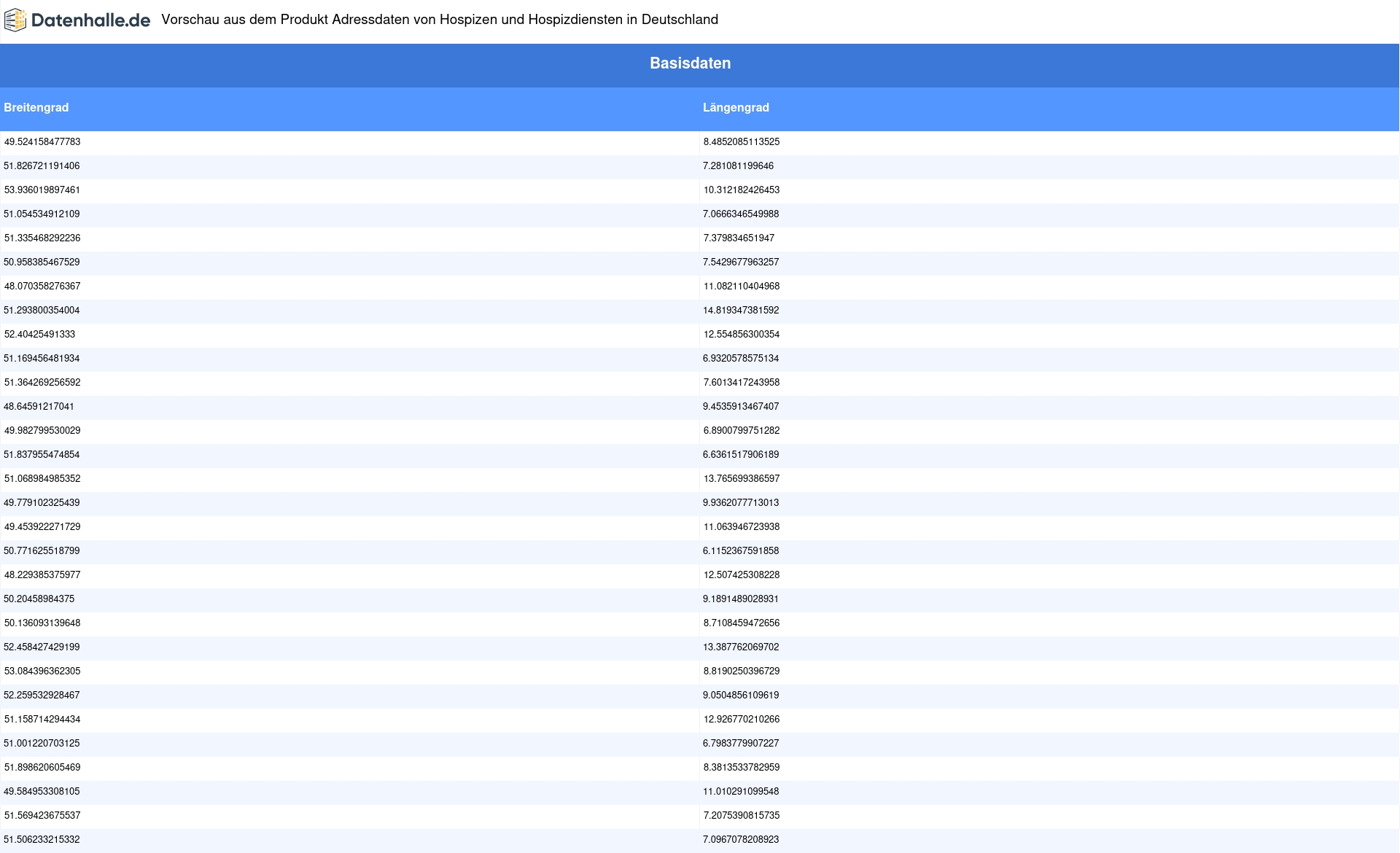Select latitude cell 53.936019897461
This screenshot has height=853, width=1400.
click(42, 190)
